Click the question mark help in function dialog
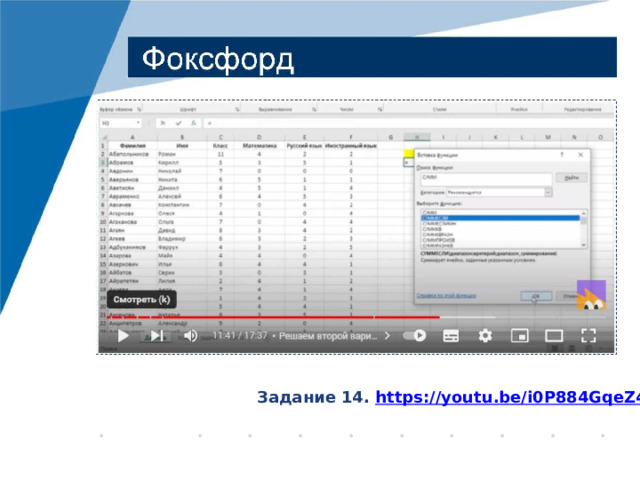 pyautogui.click(x=562, y=155)
